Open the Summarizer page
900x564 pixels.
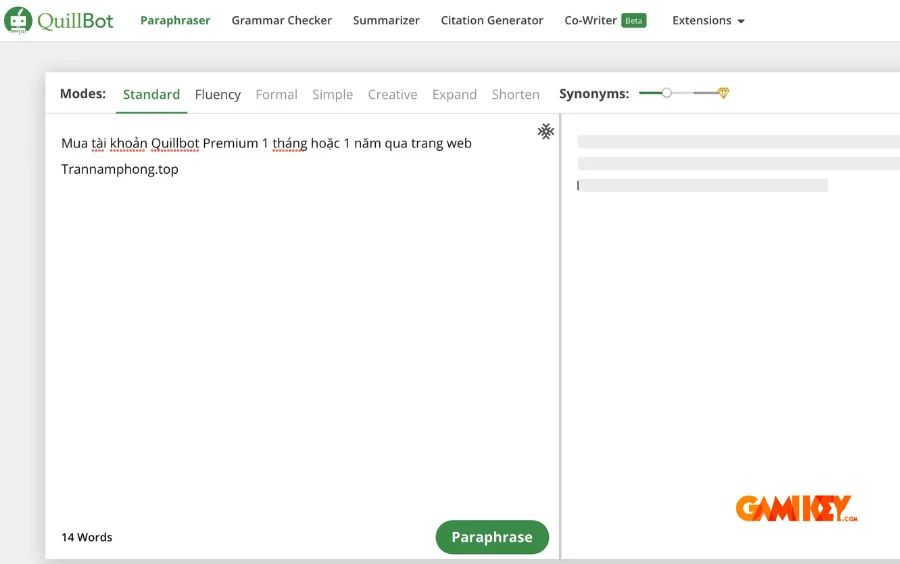coord(386,20)
